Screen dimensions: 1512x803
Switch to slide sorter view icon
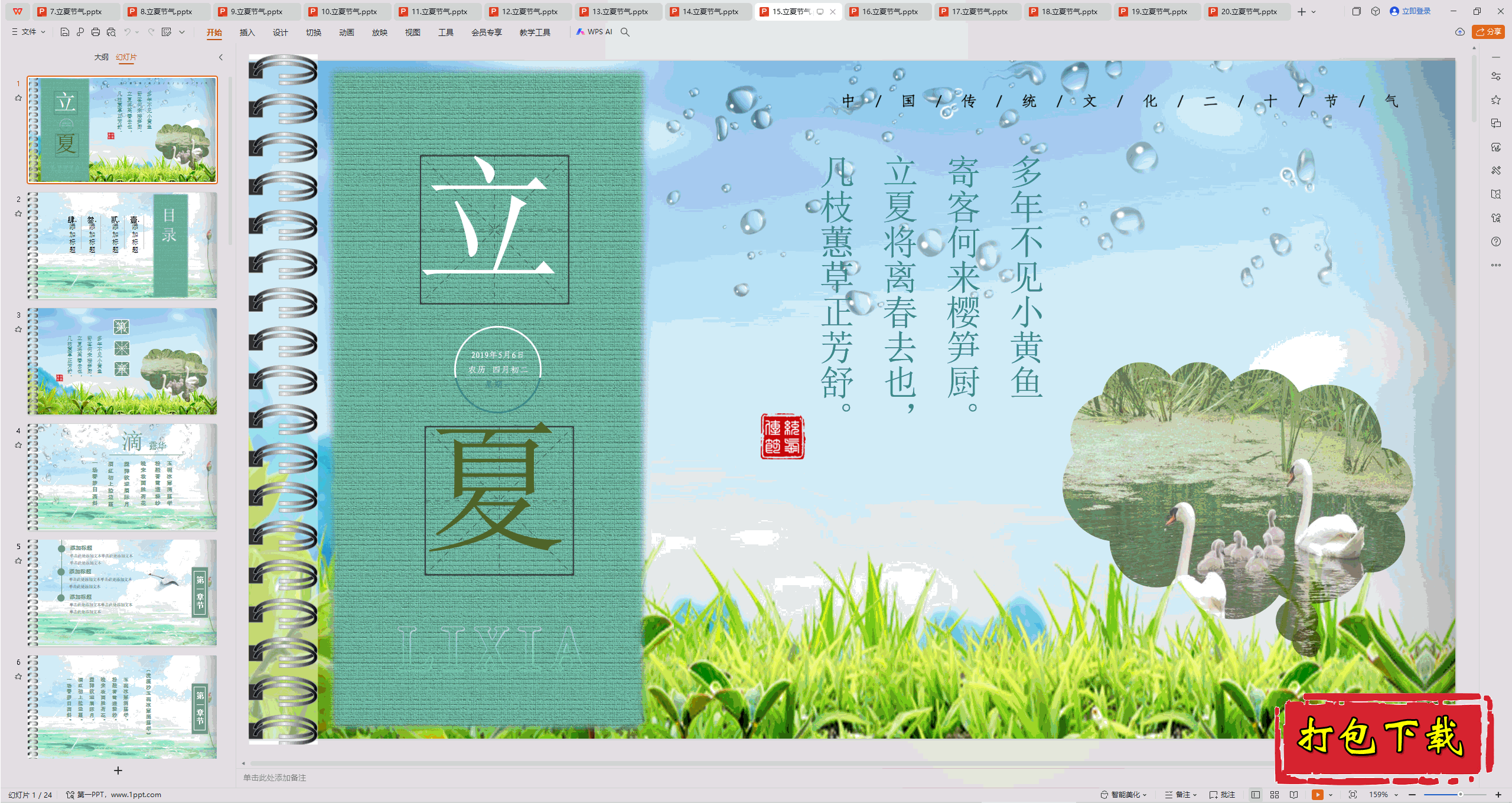tap(1275, 795)
